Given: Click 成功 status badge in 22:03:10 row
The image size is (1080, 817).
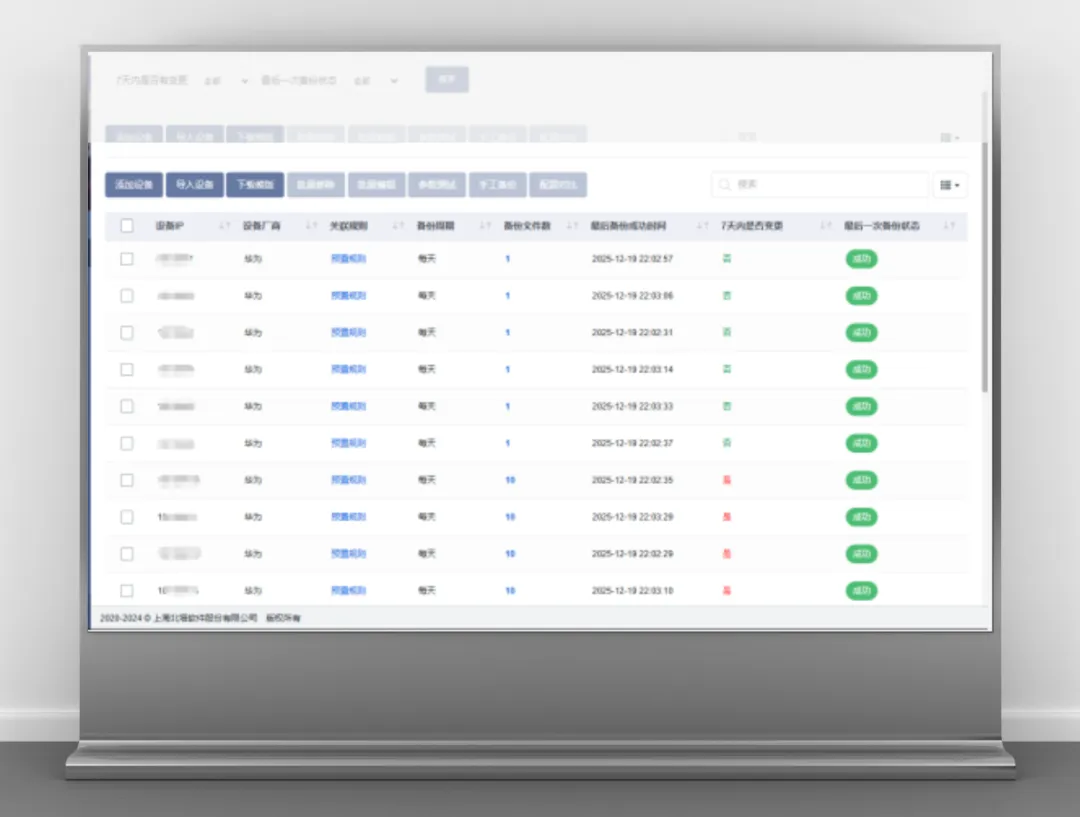Looking at the screenshot, I should [x=862, y=590].
